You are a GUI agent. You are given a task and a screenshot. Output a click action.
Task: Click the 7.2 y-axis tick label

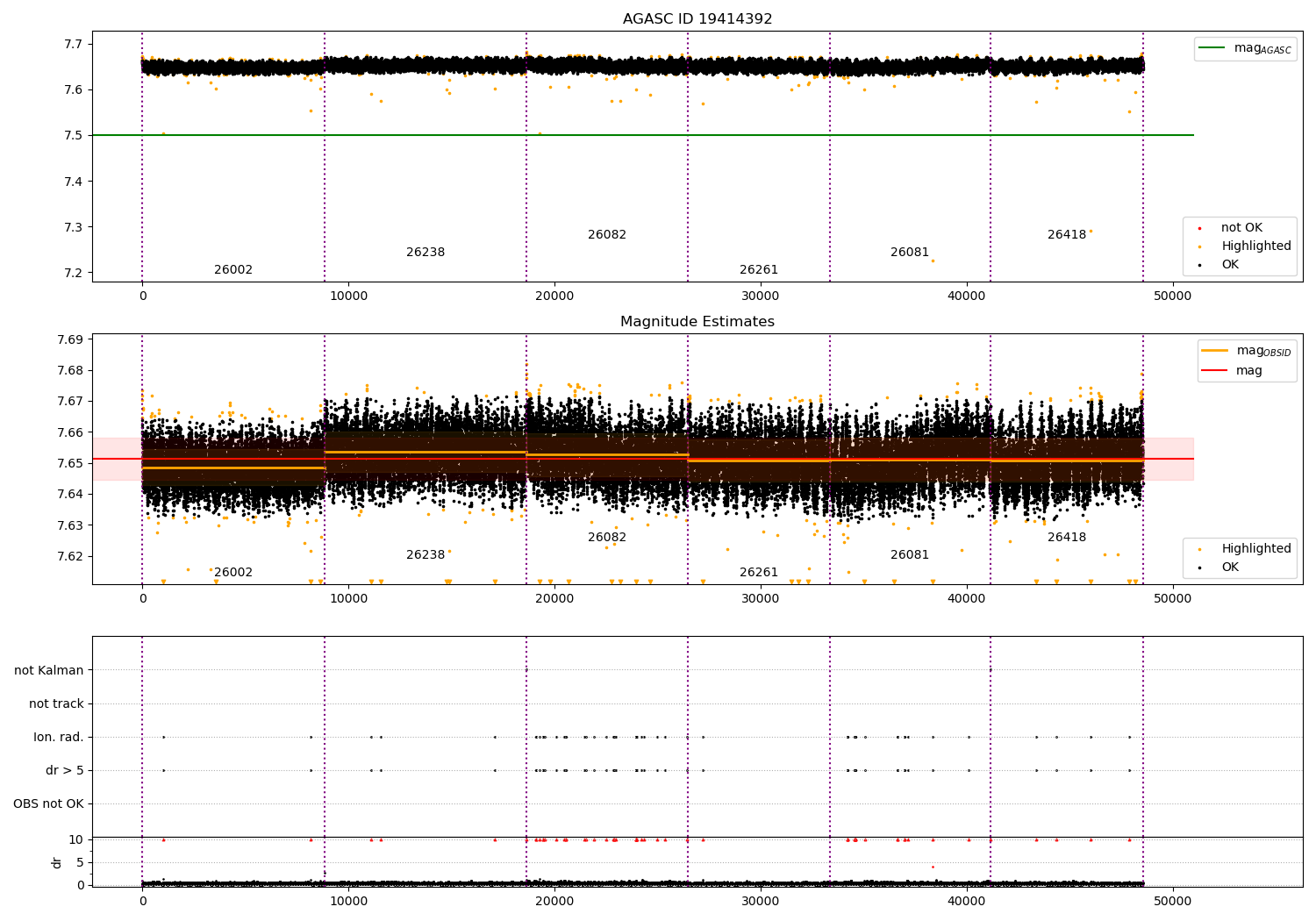73,274
